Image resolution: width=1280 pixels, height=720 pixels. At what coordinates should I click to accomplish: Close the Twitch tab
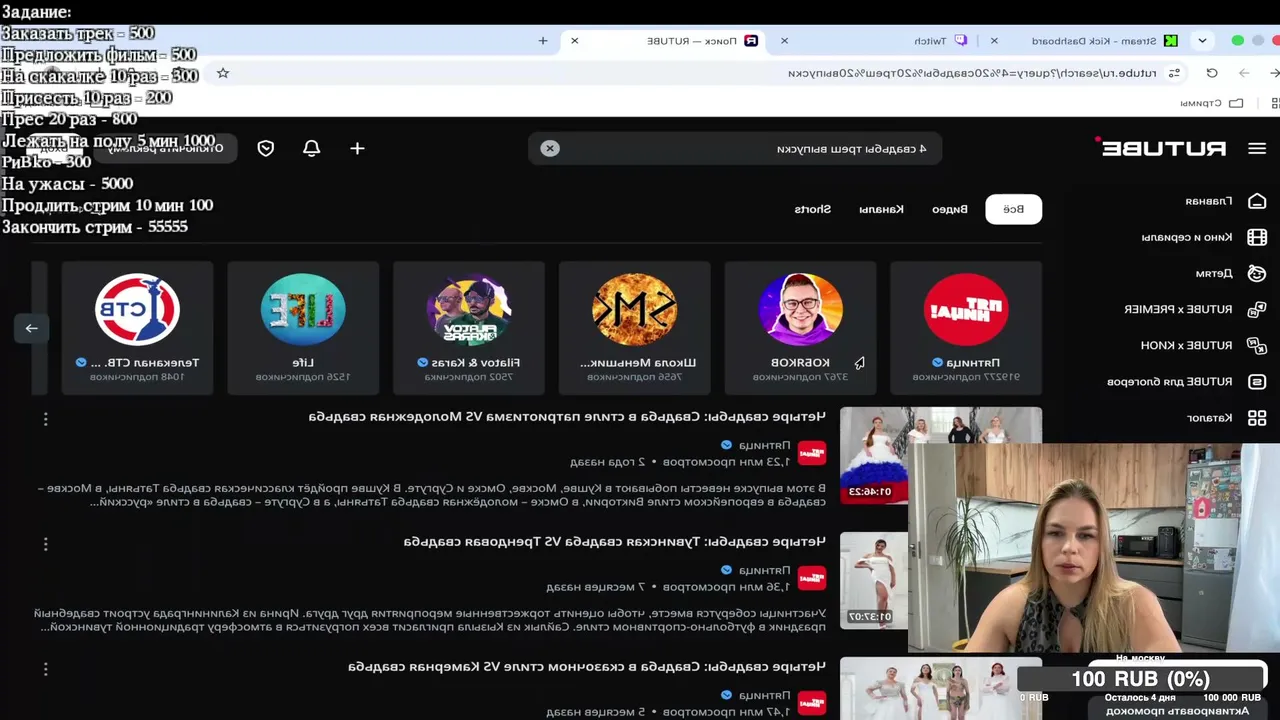(784, 41)
